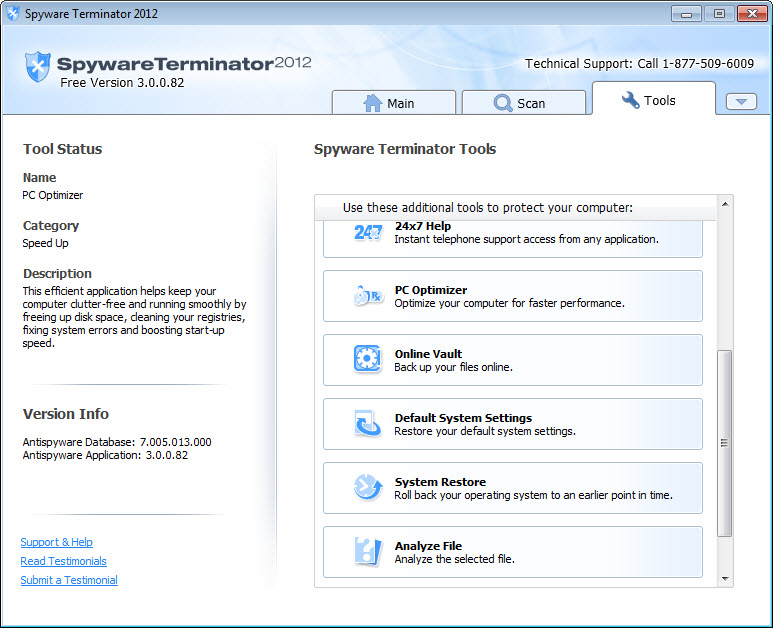773x628 pixels.
Task: Click the title bar shield icon
Action: click(12, 13)
